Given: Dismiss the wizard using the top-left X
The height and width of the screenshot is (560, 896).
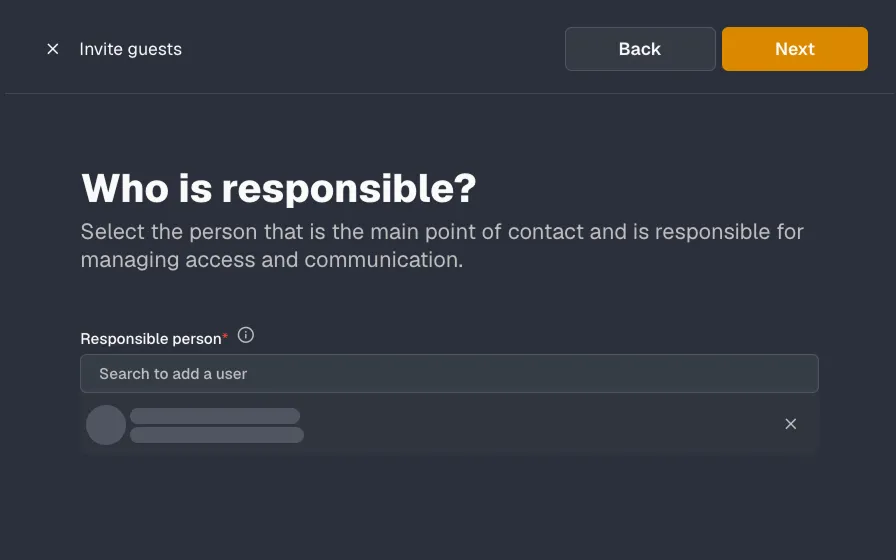Looking at the screenshot, I should tap(53, 49).
